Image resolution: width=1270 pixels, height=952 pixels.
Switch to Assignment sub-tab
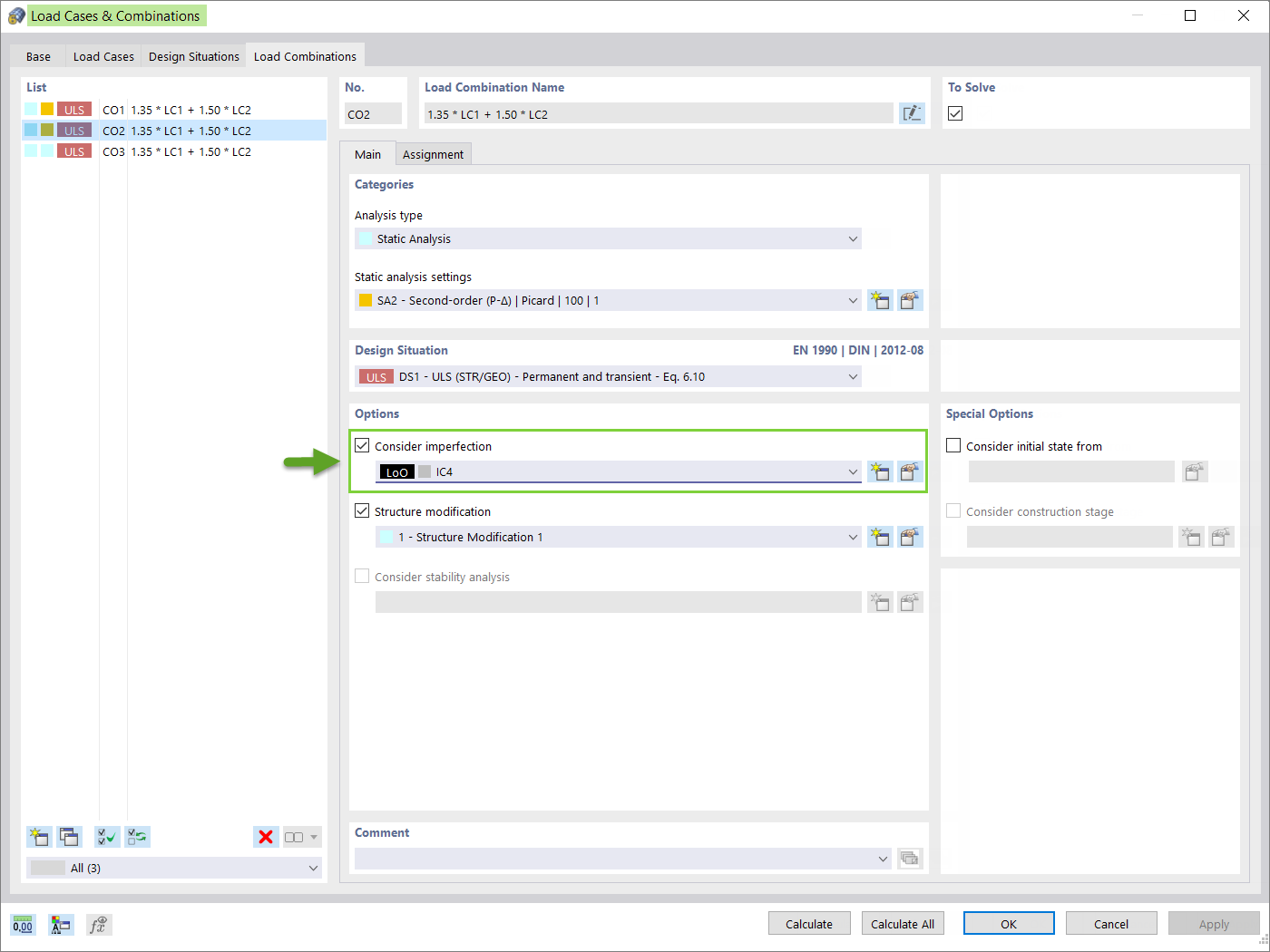click(433, 154)
